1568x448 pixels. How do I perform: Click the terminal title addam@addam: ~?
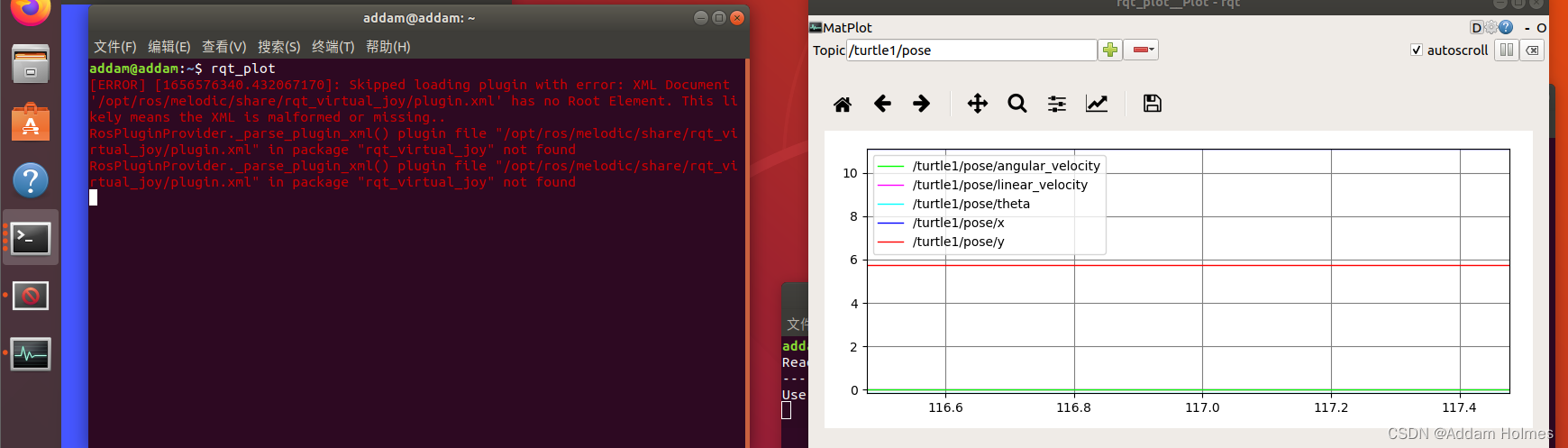click(x=419, y=18)
